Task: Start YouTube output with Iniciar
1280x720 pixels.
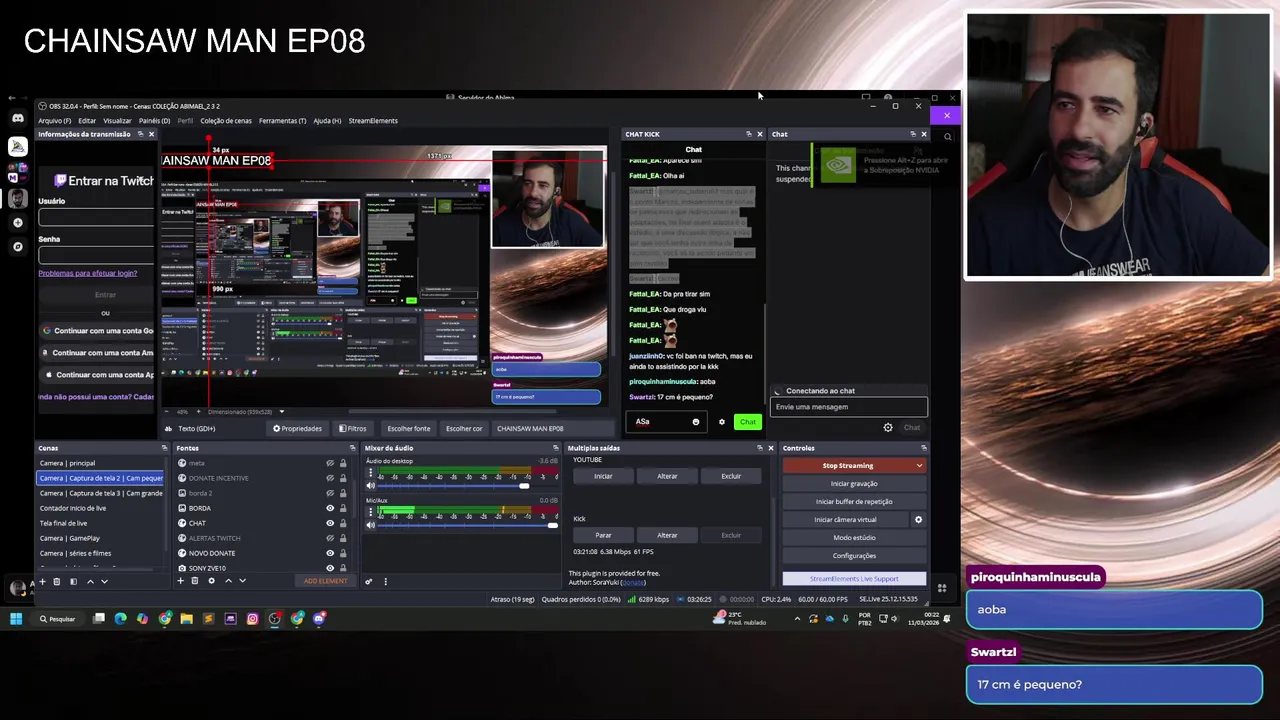Action: click(x=603, y=476)
